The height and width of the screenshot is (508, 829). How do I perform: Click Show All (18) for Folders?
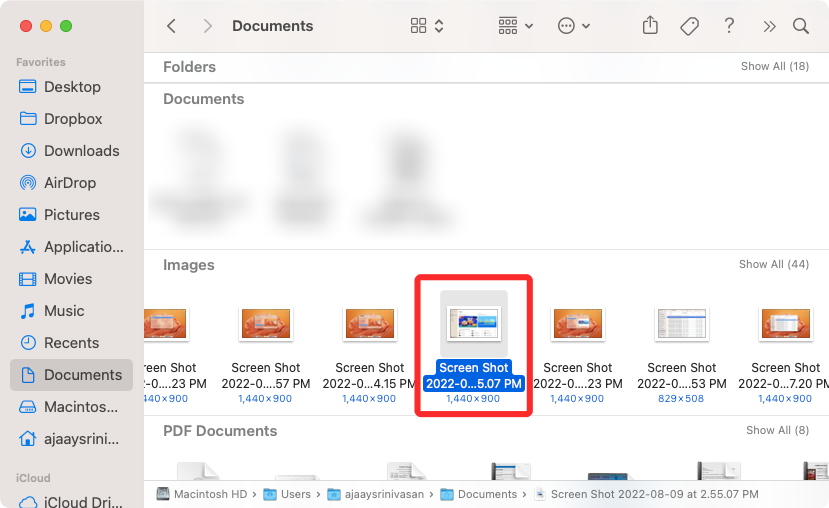[x=774, y=67]
